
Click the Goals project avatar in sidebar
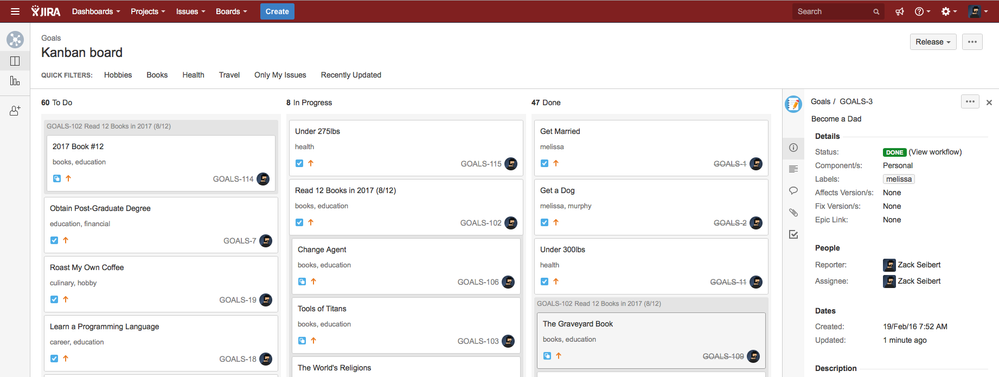click(x=15, y=39)
